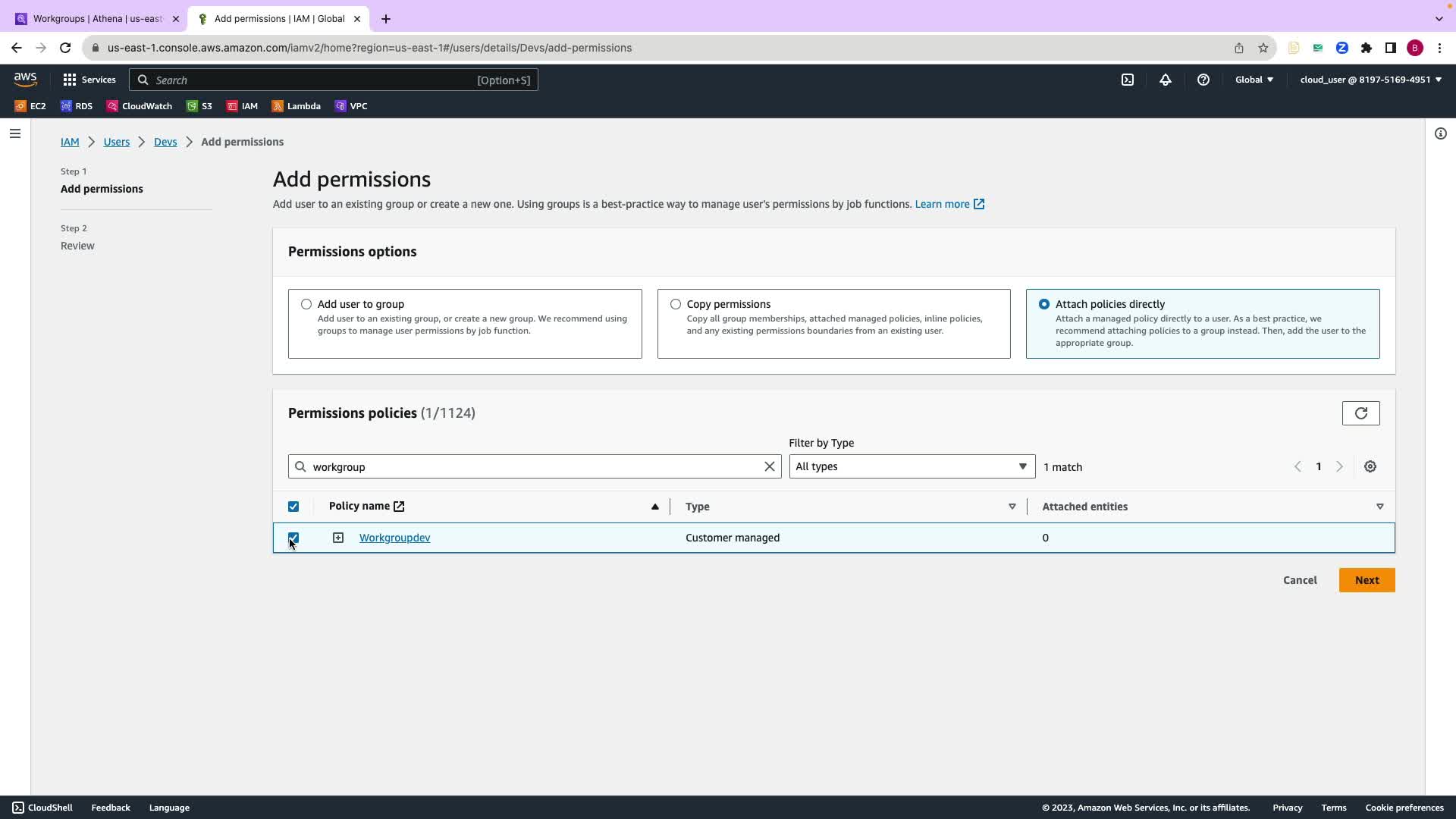Toggle the select-all policies header checkbox
1456x819 pixels.
(x=293, y=507)
